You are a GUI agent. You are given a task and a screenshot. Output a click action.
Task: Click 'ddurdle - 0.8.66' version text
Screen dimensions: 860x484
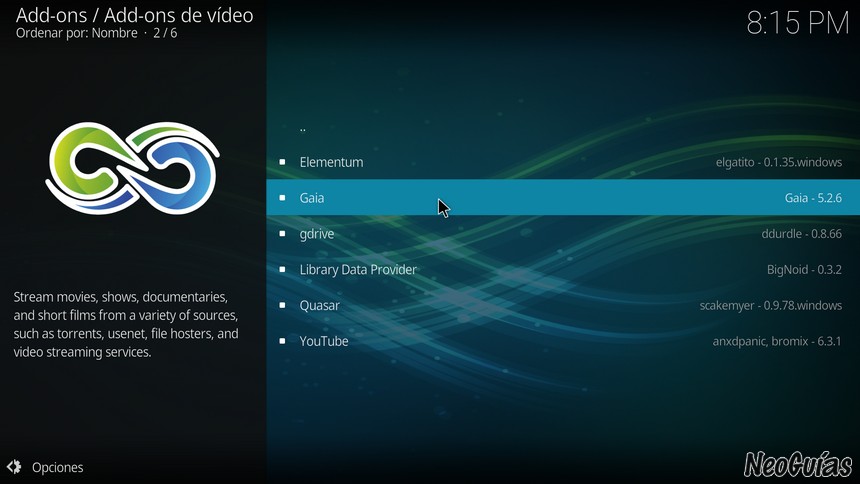pos(801,234)
